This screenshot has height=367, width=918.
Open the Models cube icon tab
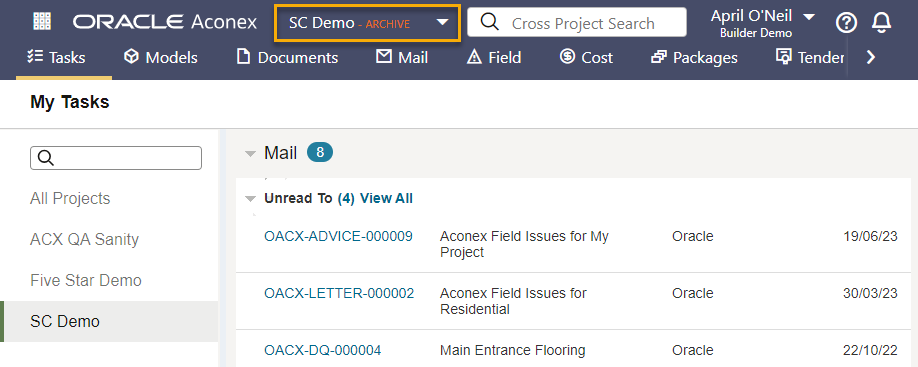[161, 57]
